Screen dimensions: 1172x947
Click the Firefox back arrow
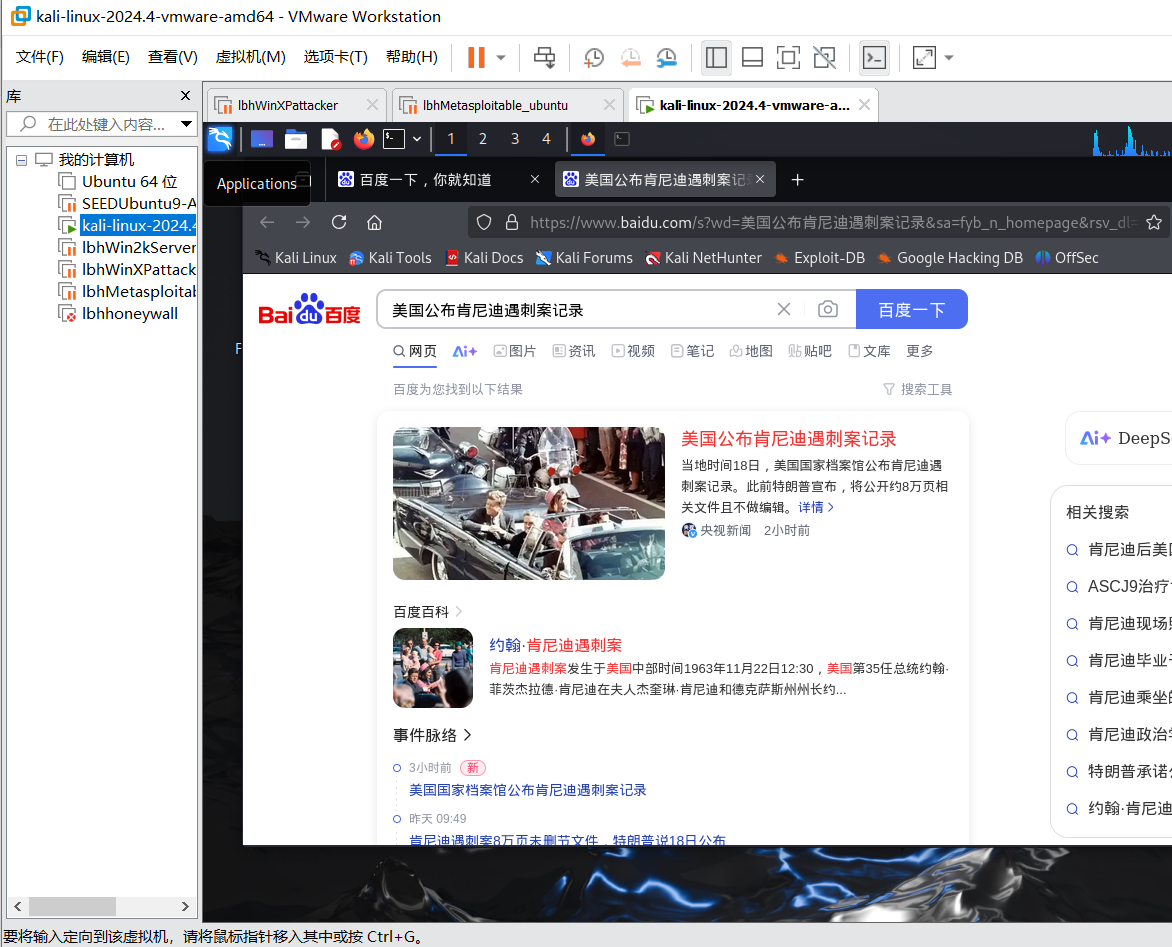click(x=267, y=222)
